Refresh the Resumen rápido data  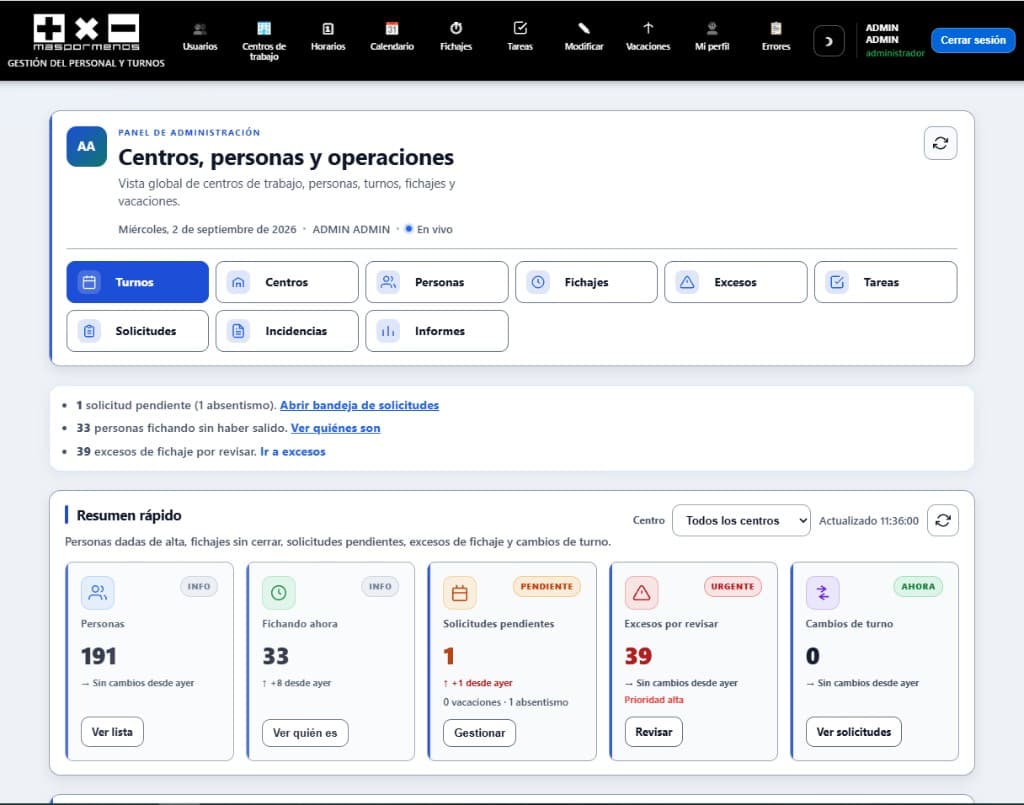943,520
